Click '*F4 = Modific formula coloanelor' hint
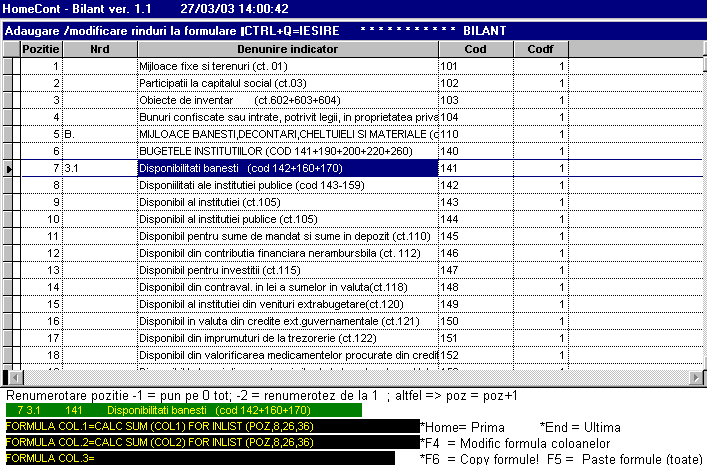The image size is (707, 465). click(514, 443)
